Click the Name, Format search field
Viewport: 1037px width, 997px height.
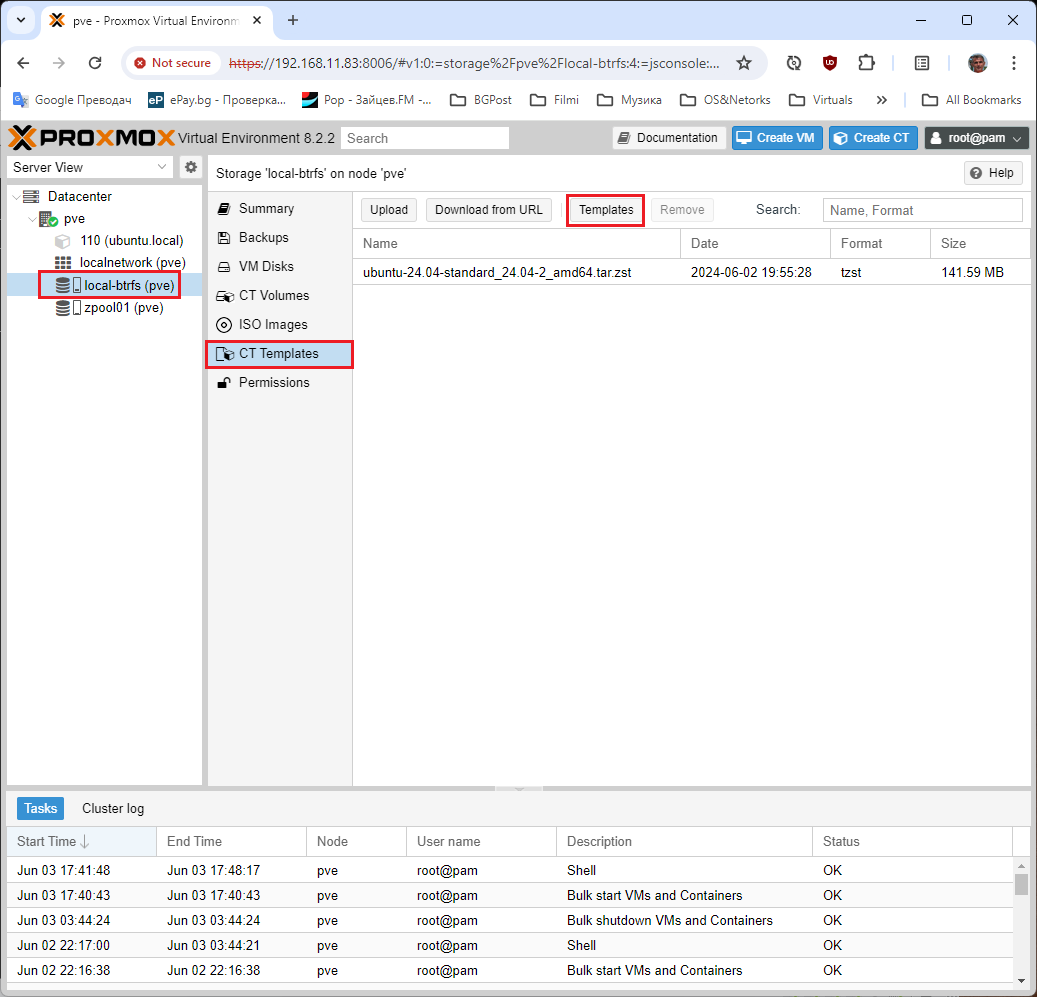(x=923, y=210)
